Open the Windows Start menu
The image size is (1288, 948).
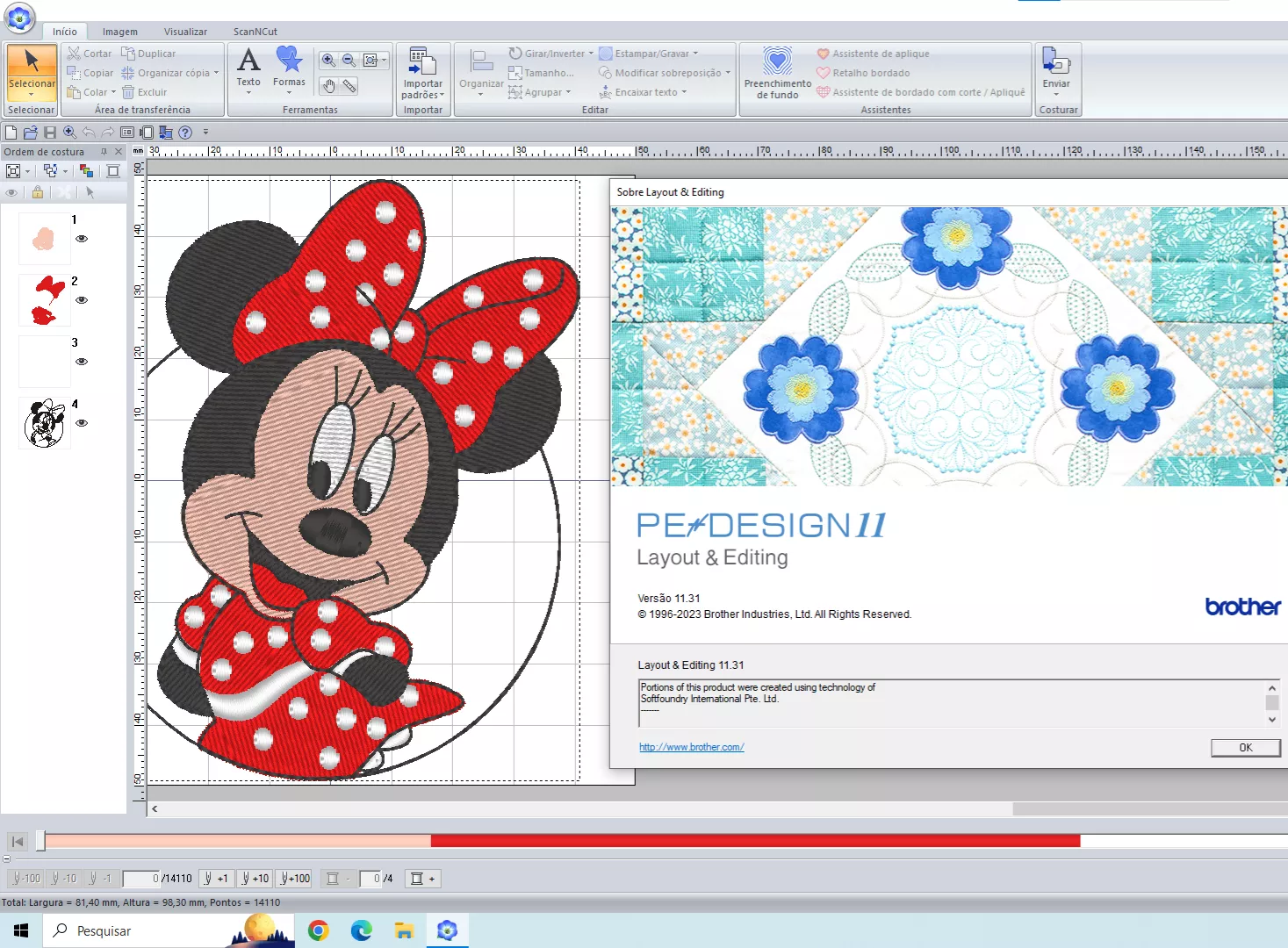point(21,930)
